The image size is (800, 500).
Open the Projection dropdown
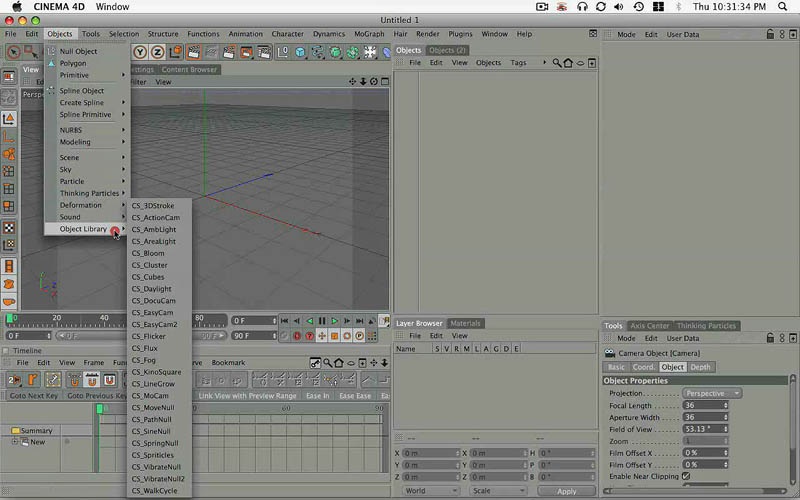pyautogui.click(x=712, y=393)
